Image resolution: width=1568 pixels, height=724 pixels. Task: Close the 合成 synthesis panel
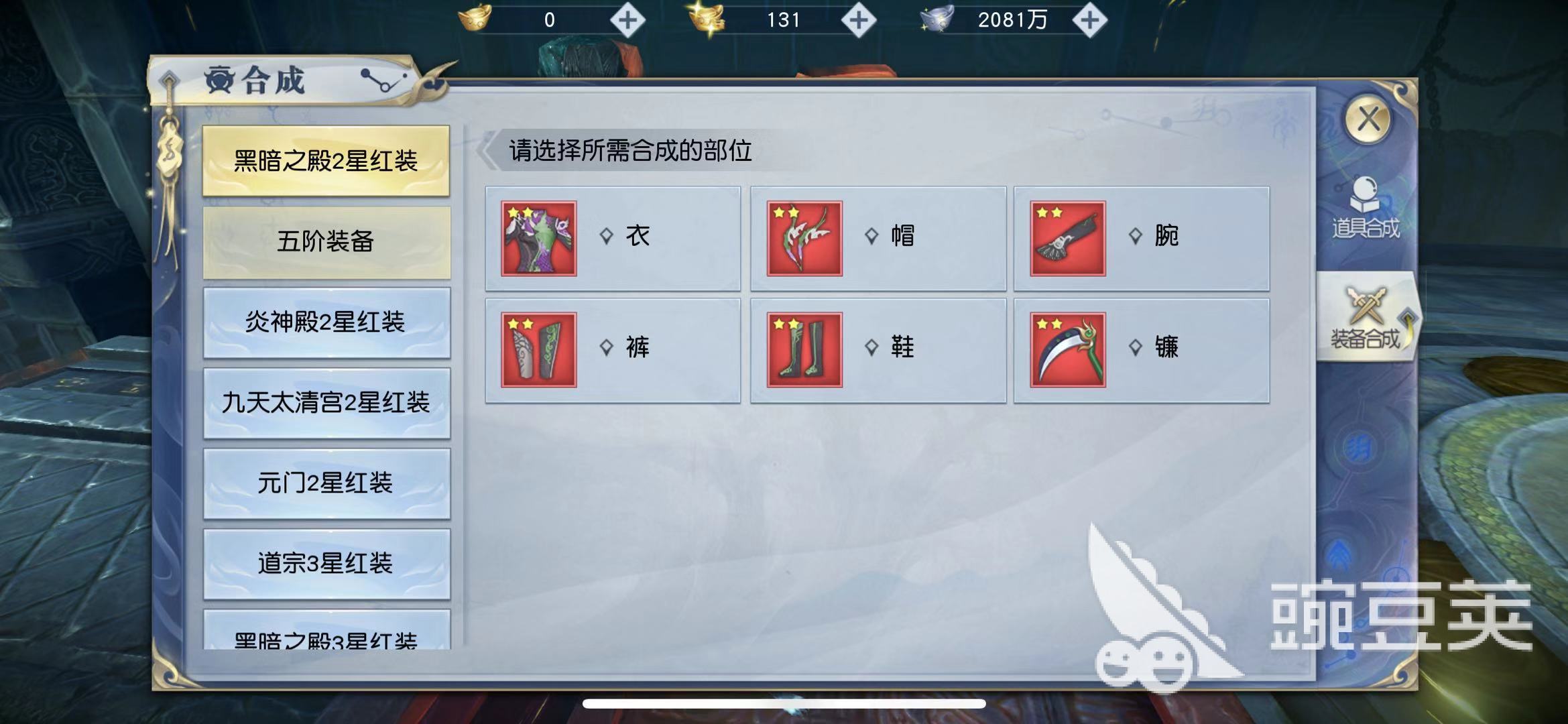point(1368,119)
